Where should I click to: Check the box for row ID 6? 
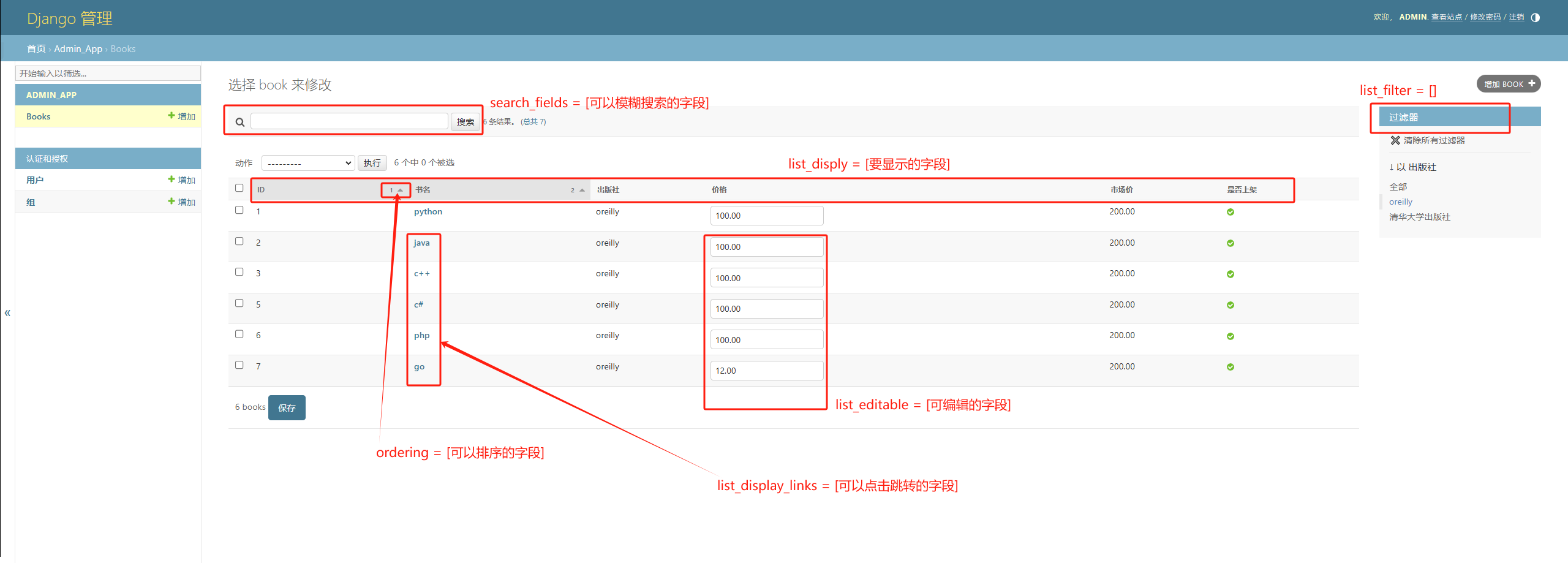tap(239, 334)
